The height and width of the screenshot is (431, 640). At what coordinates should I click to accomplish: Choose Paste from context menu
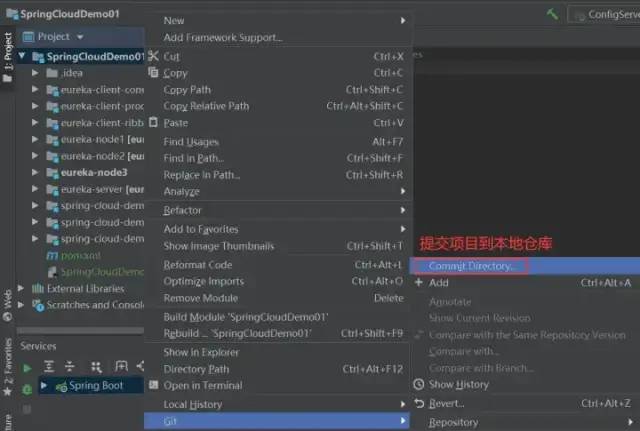[279, 123]
